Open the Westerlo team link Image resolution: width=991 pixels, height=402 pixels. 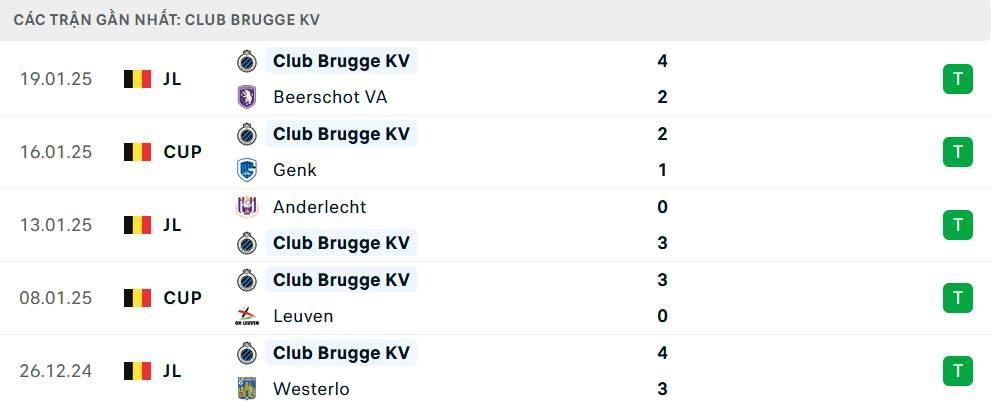pos(311,389)
